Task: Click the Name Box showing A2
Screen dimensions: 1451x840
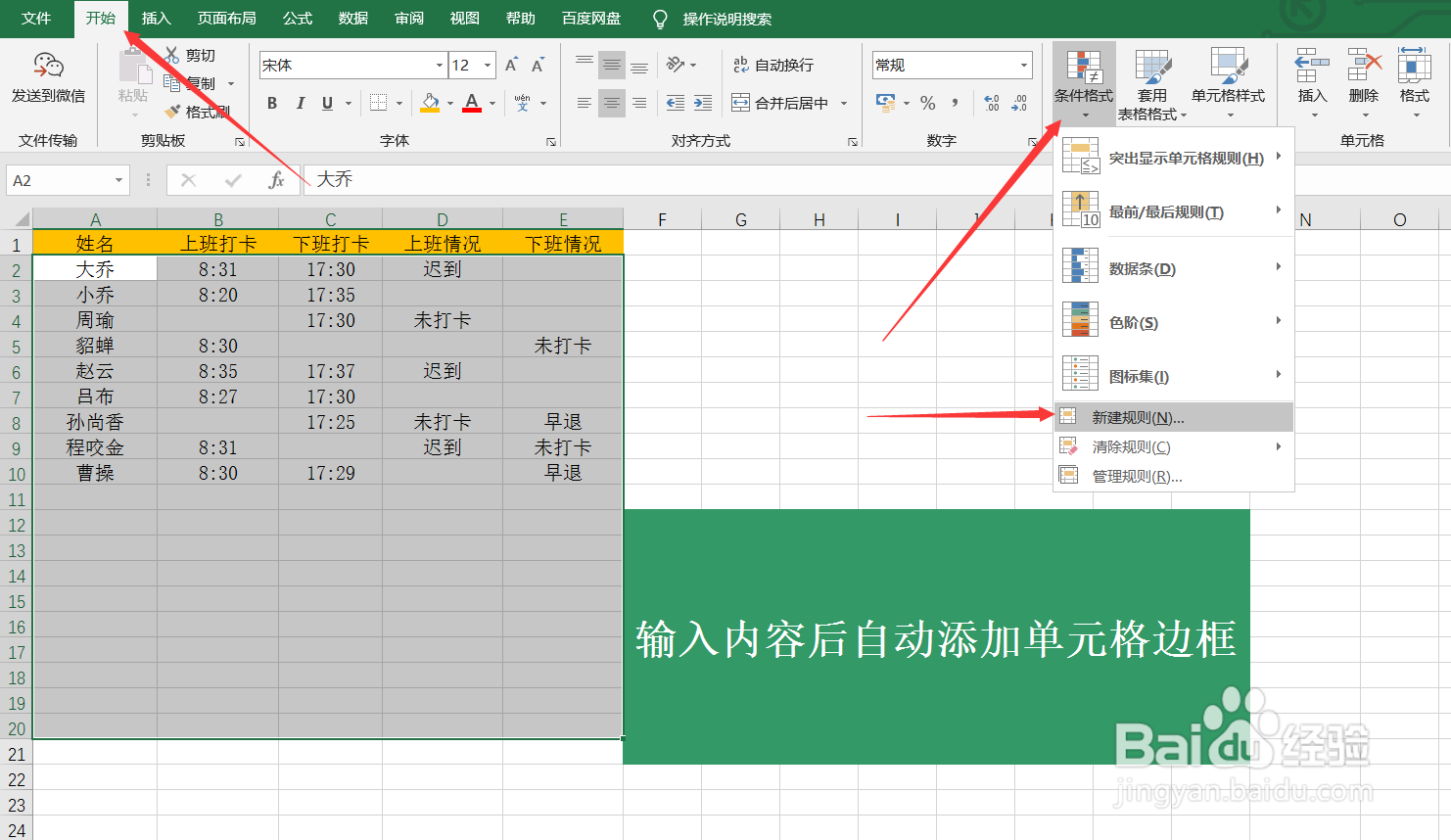Action: 59,180
